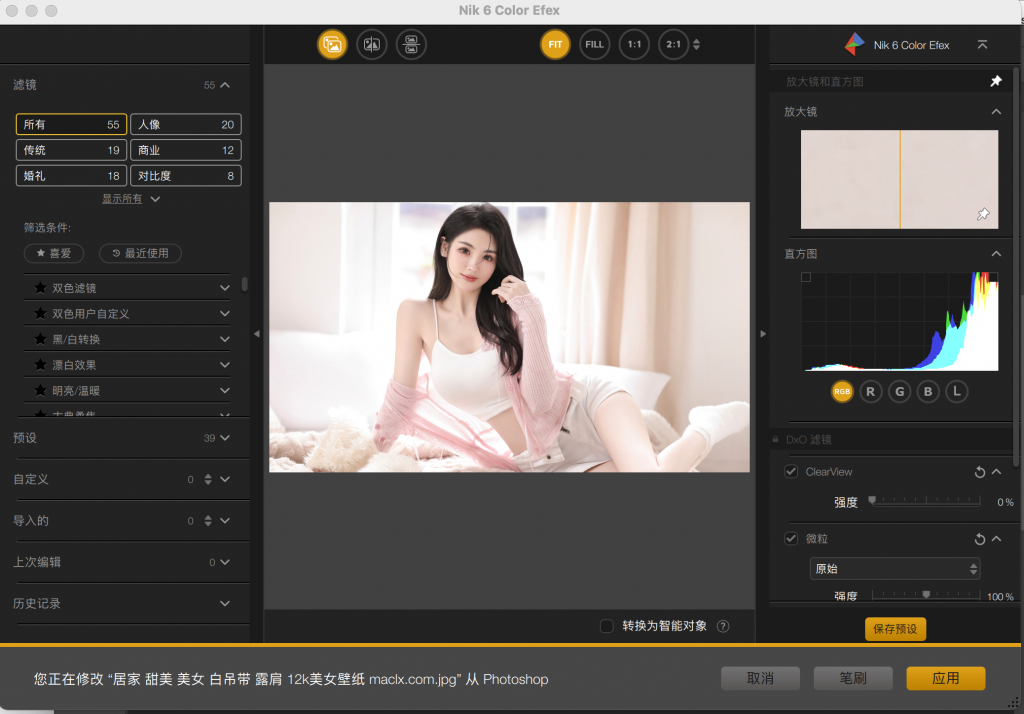Viewport: 1024px width, 714px height.
Task: Open the 原始 grain dropdown
Action: pos(894,568)
